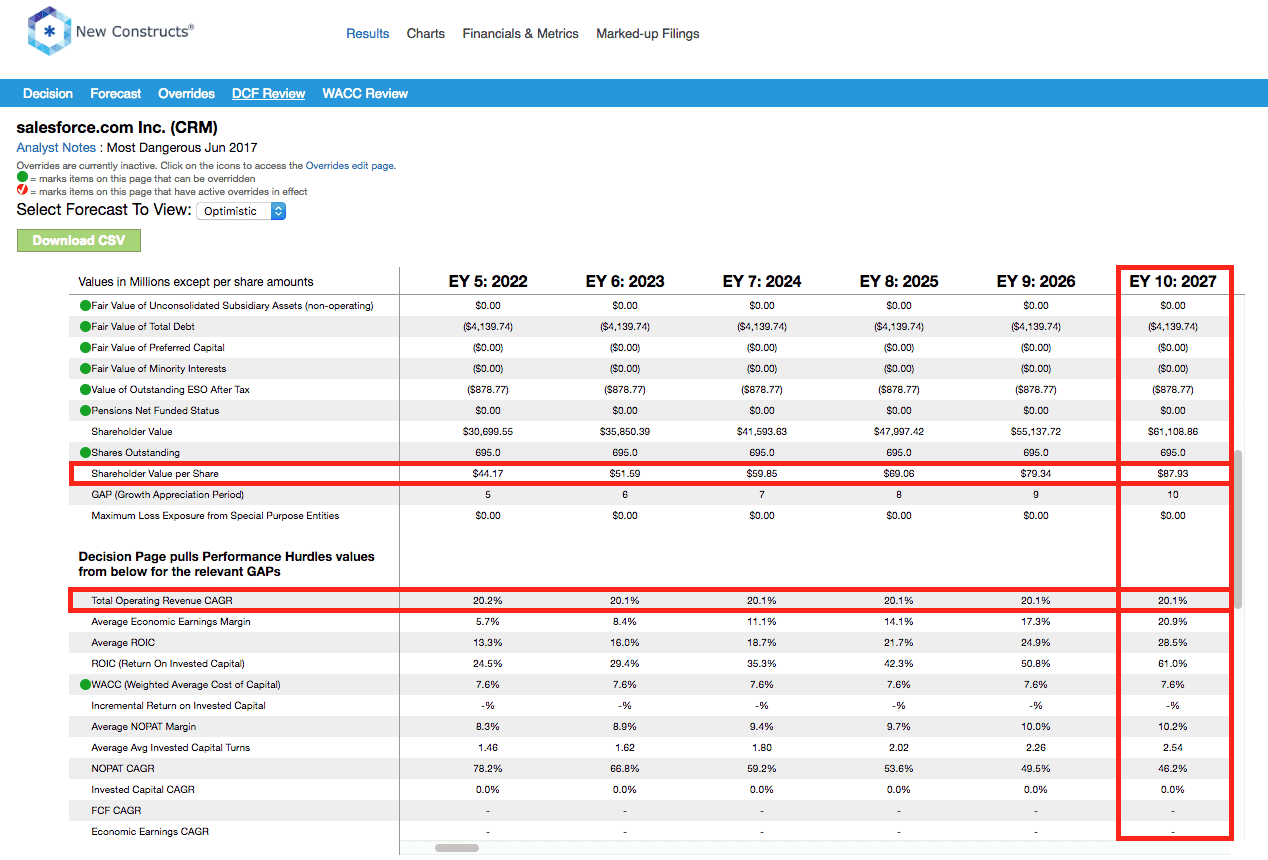
Task: Click the vertical scrollbar thumb
Action: [1238, 529]
